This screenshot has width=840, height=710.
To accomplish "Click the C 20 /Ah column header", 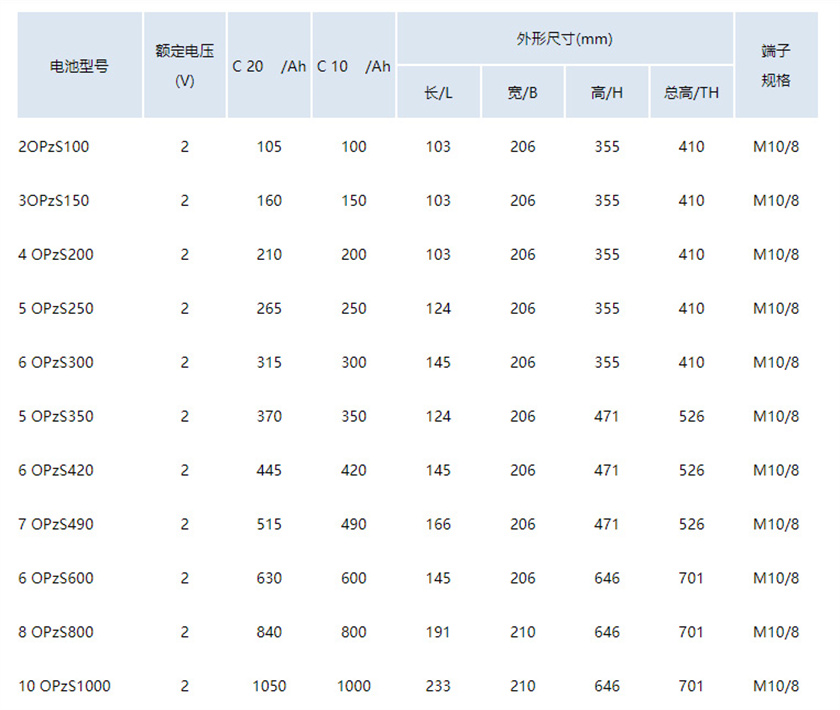I will point(268,63).
